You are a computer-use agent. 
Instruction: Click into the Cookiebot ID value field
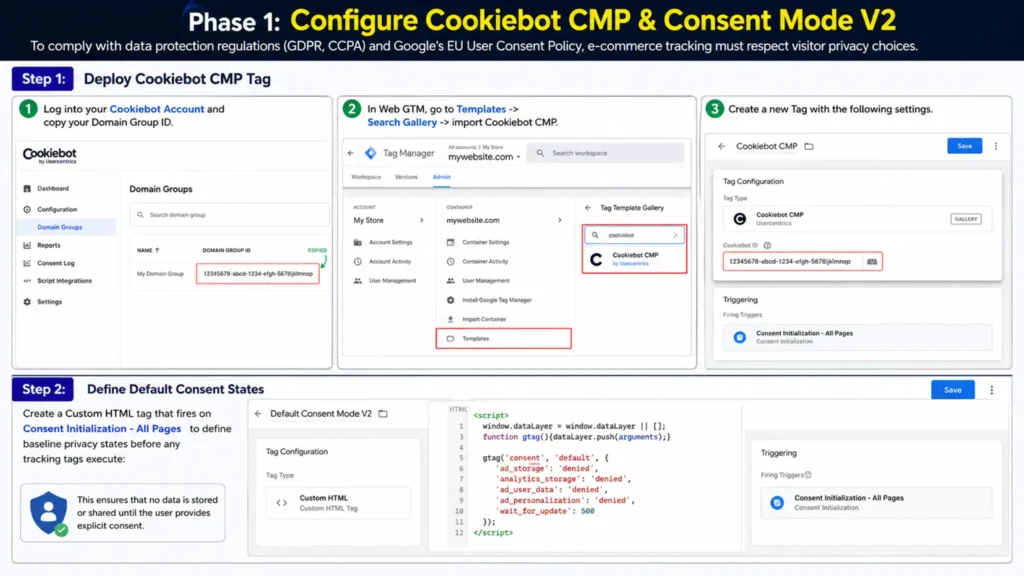[x=792, y=261]
